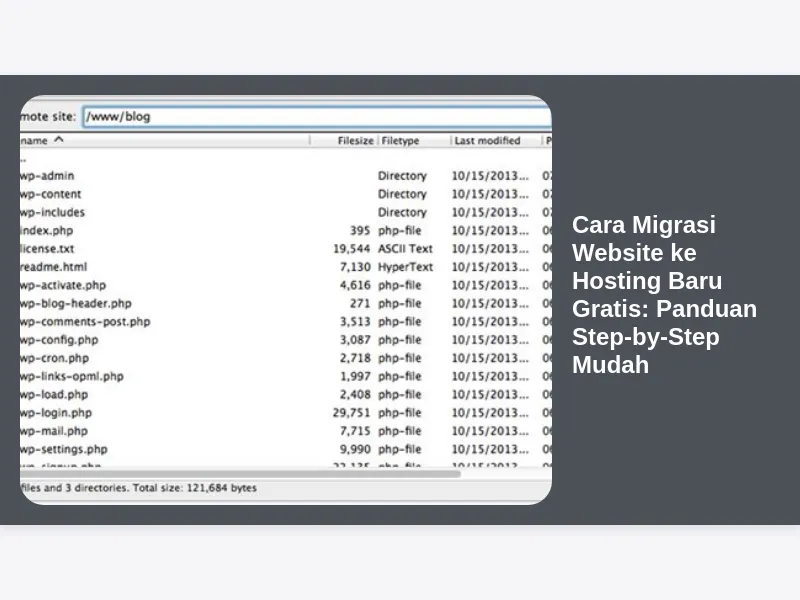Select the index.php file
The image size is (800, 600).
pos(47,230)
